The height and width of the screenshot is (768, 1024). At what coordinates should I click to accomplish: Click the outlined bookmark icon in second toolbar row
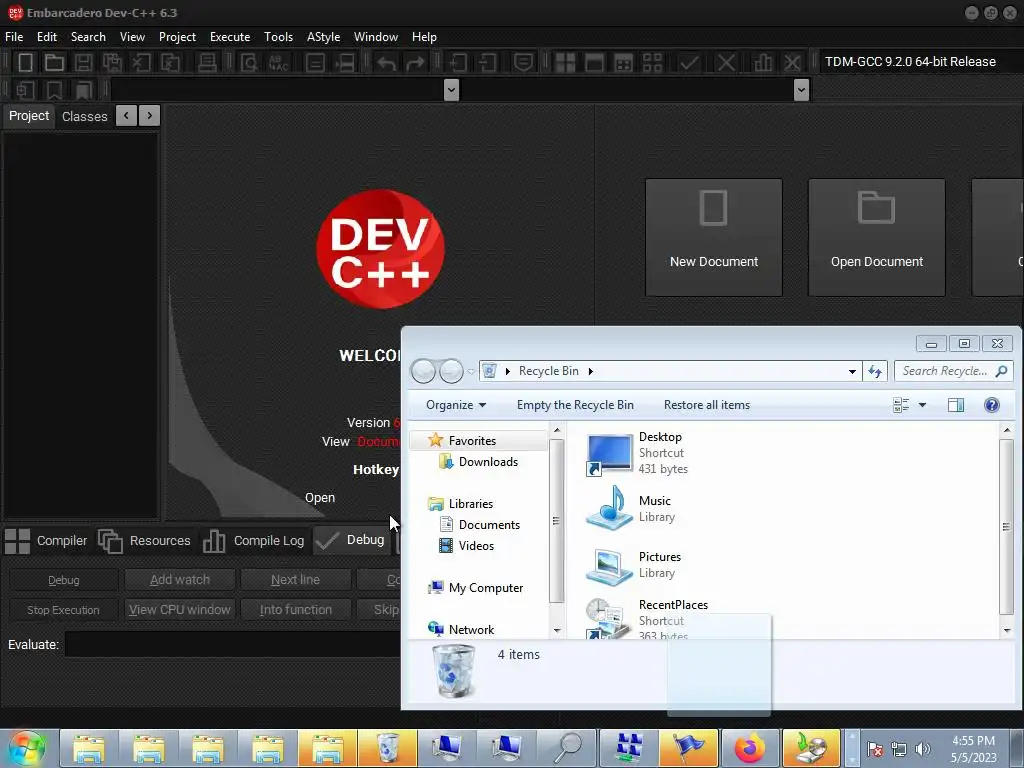[54, 90]
